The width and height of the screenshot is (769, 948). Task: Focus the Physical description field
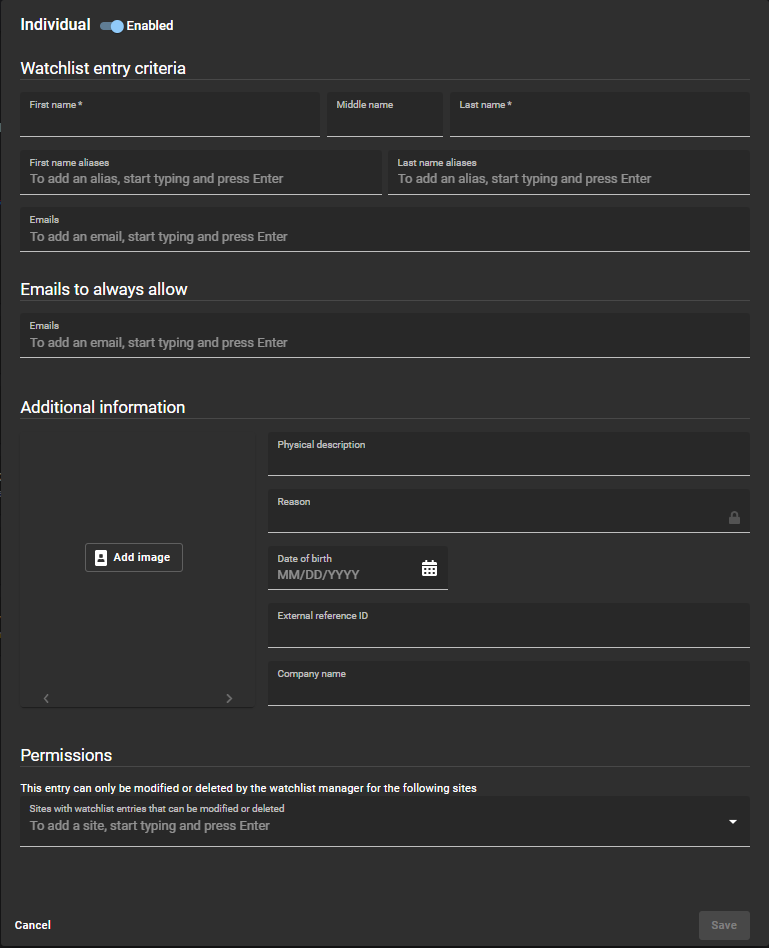coord(508,460)
